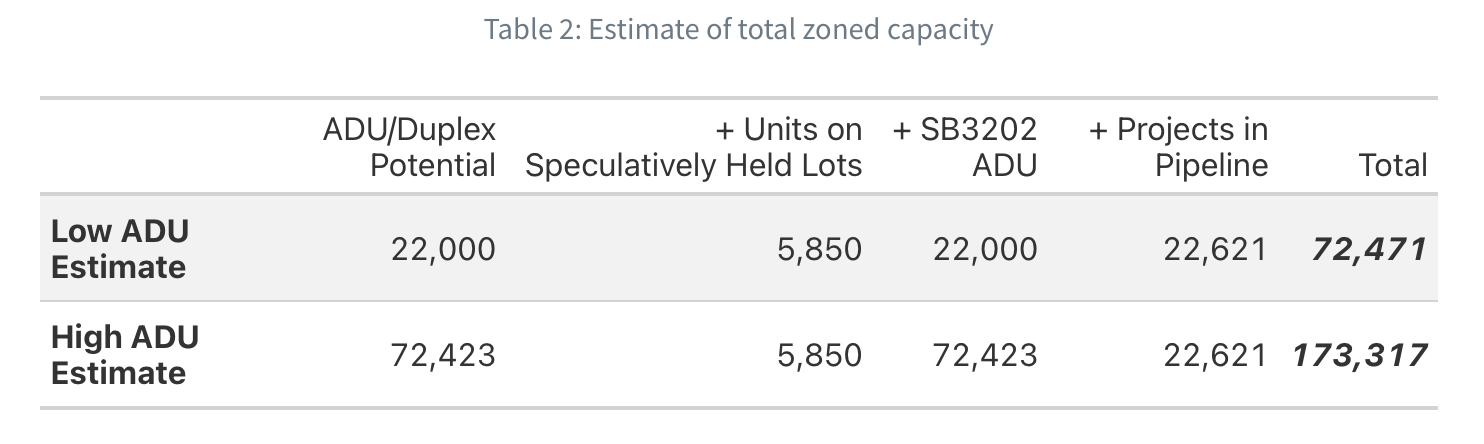Select the 'ADU/Duplex Potential' column header

tap(409, 147)
